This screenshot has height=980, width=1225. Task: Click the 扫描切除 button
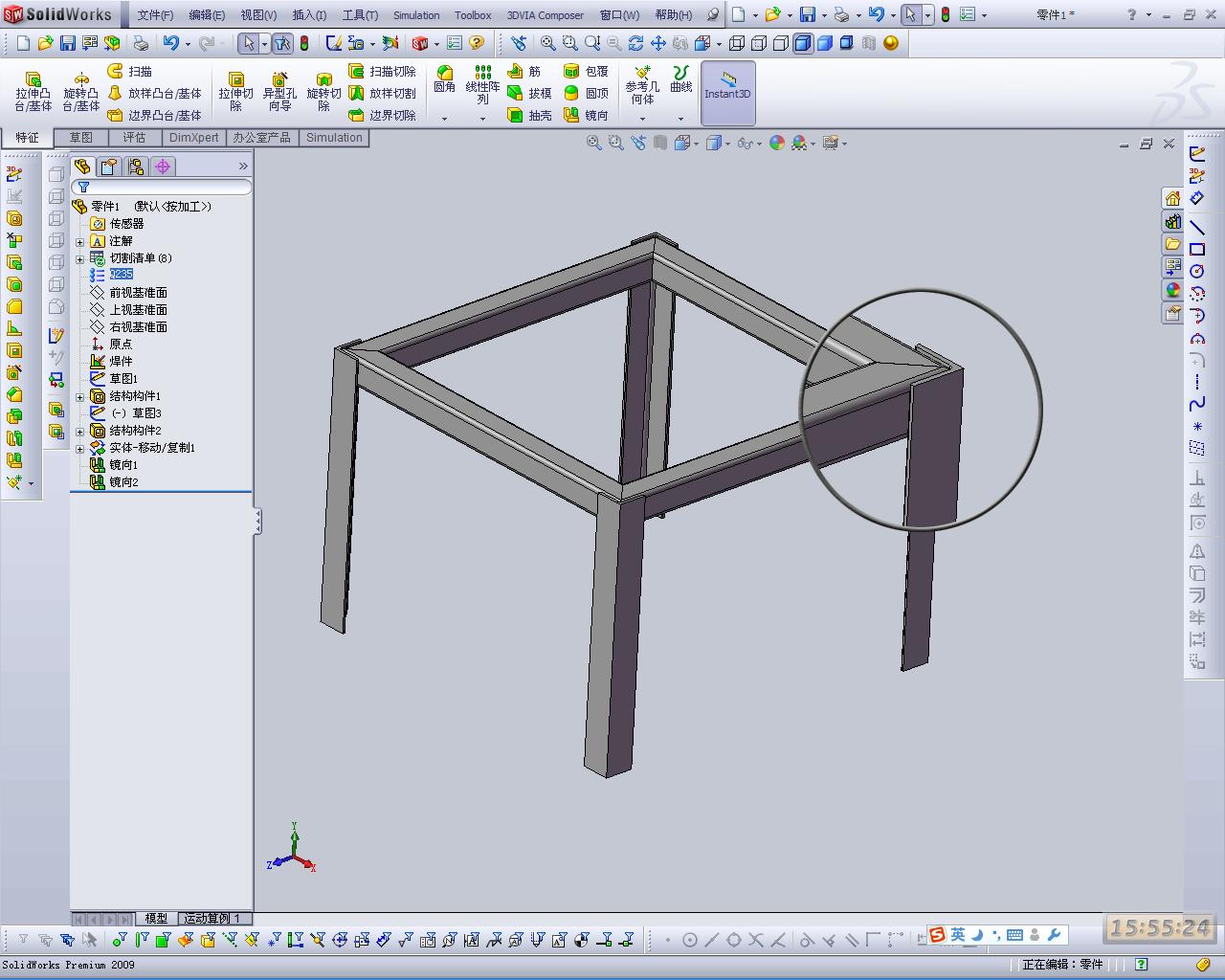click(382, 71)
